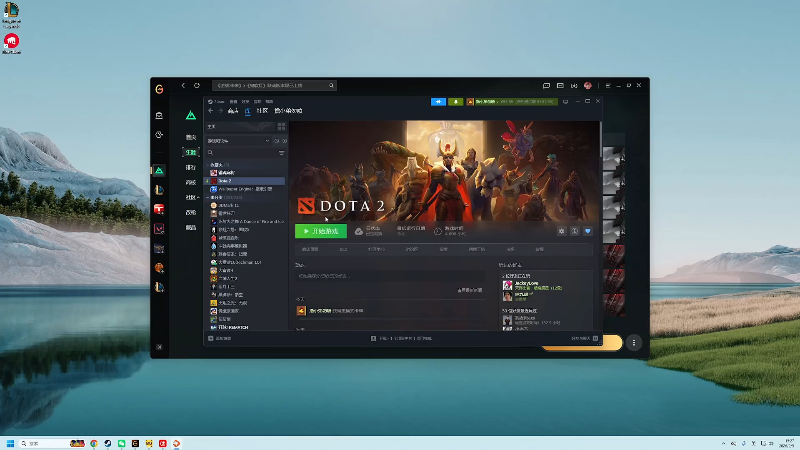
Task: Toggle the ready-to-play filter icon
Action: pos(284,141)
